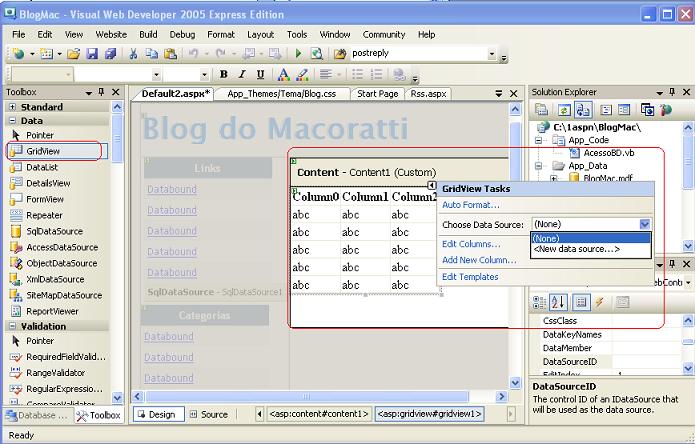Click the Foreground Color icon in toolbar
The width and height of the screenshot is (695, 444).
(284, 75)
